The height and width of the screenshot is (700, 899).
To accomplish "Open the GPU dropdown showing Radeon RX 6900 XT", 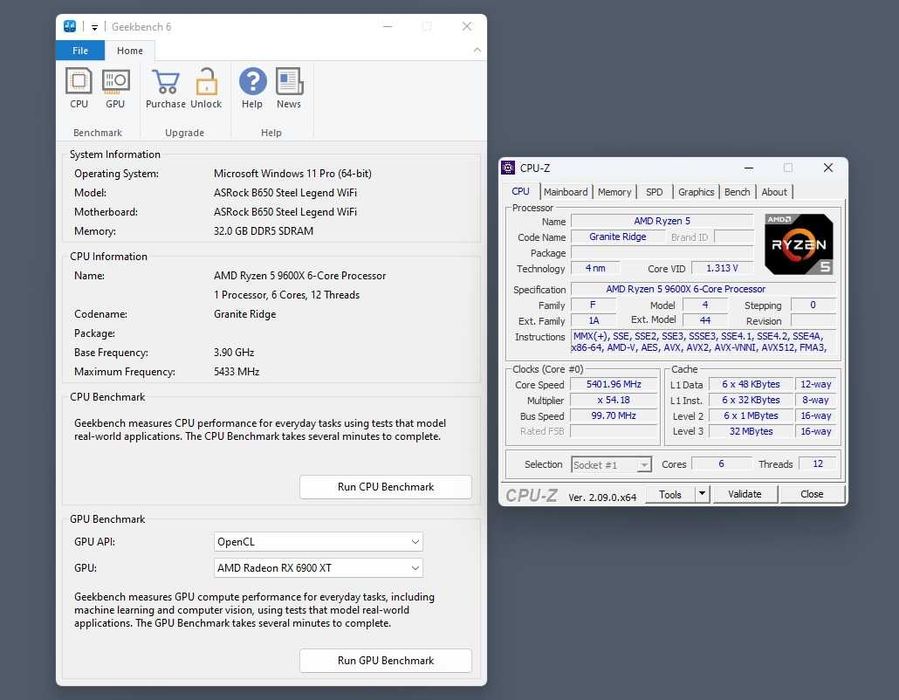I will pyautogui.click(x=318, y=568).
